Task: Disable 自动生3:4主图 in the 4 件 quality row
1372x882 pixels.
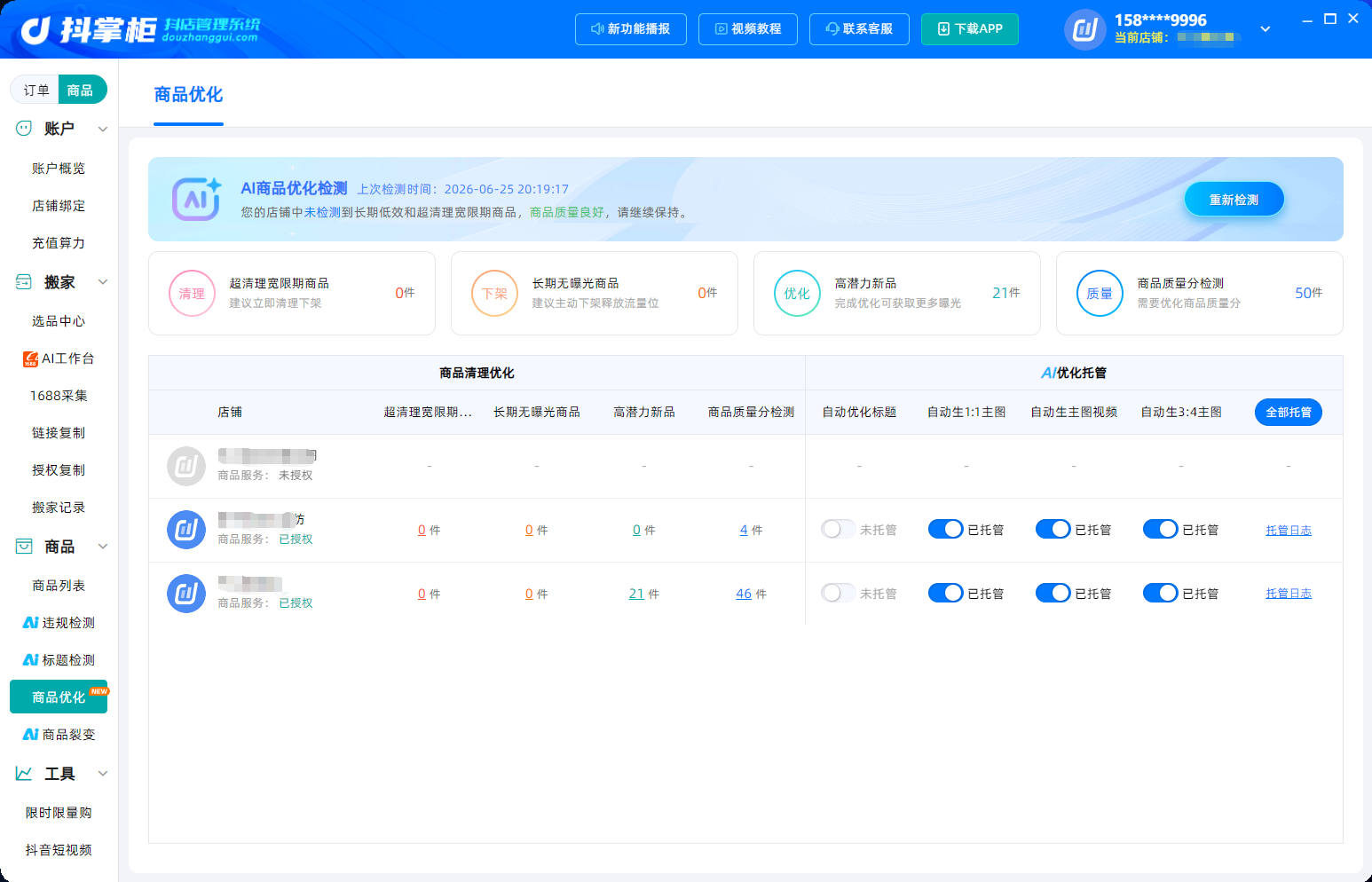Action: pos(1160,530)
